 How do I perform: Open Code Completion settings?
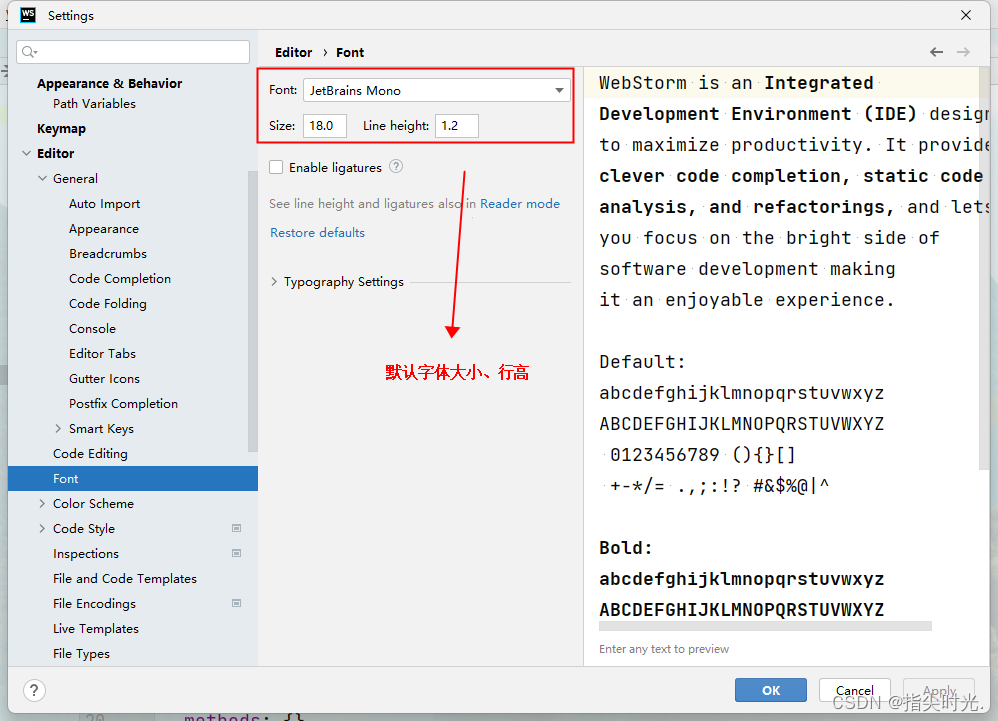pos(120,279)
